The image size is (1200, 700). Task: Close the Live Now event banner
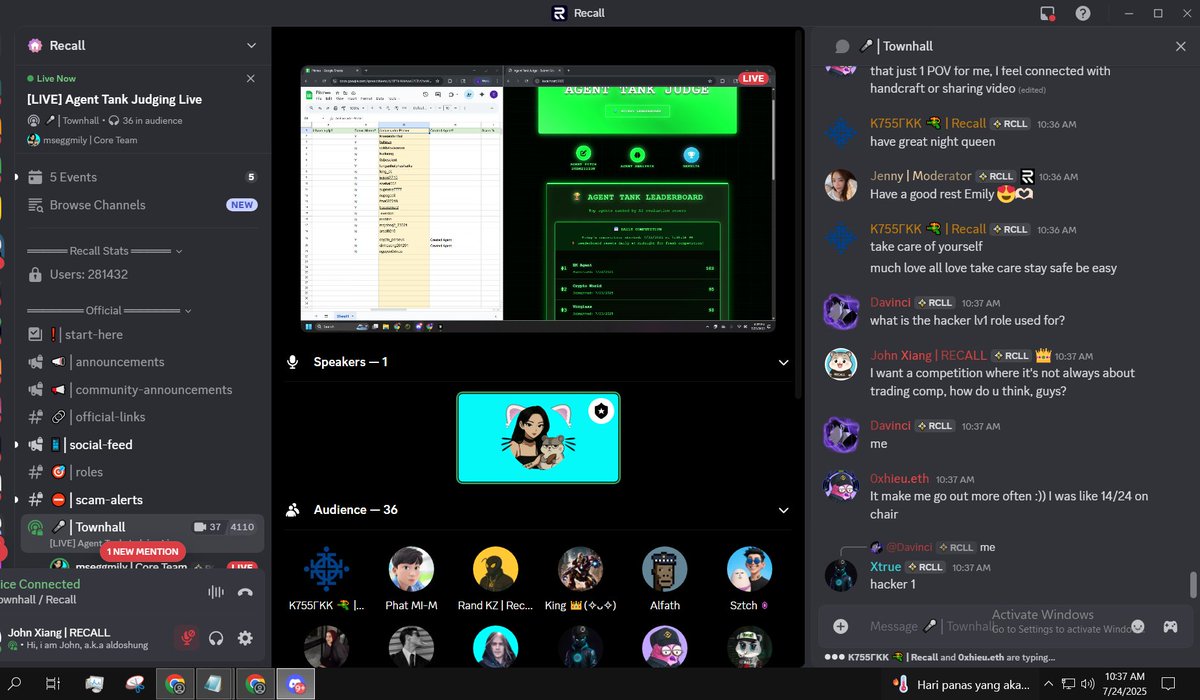[x=250, y=78]
